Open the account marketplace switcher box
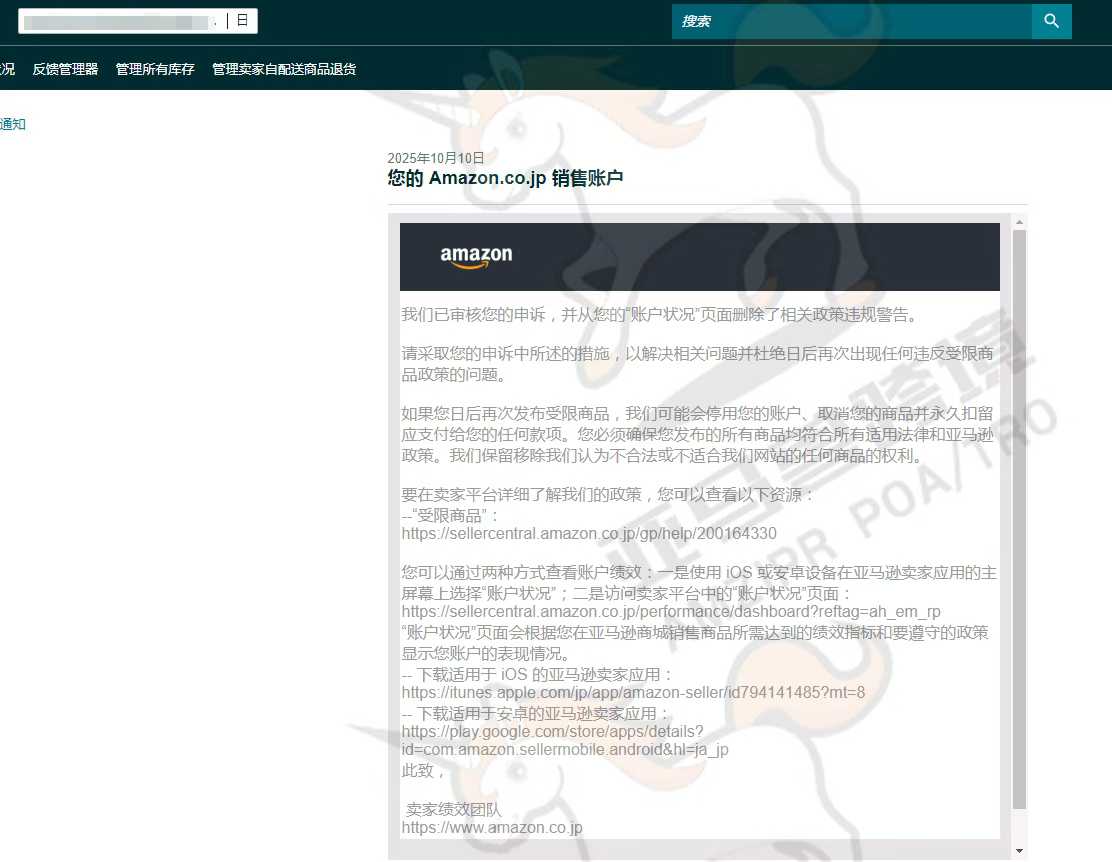1112x862 pixels. pyautogui.click(x=138, y=21)
